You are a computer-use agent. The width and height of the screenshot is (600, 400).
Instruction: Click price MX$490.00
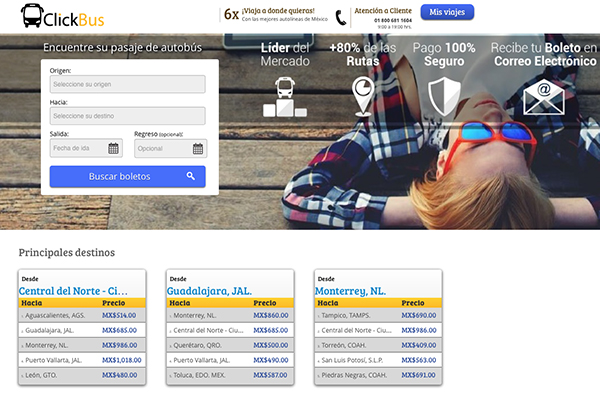click(271, 360)
